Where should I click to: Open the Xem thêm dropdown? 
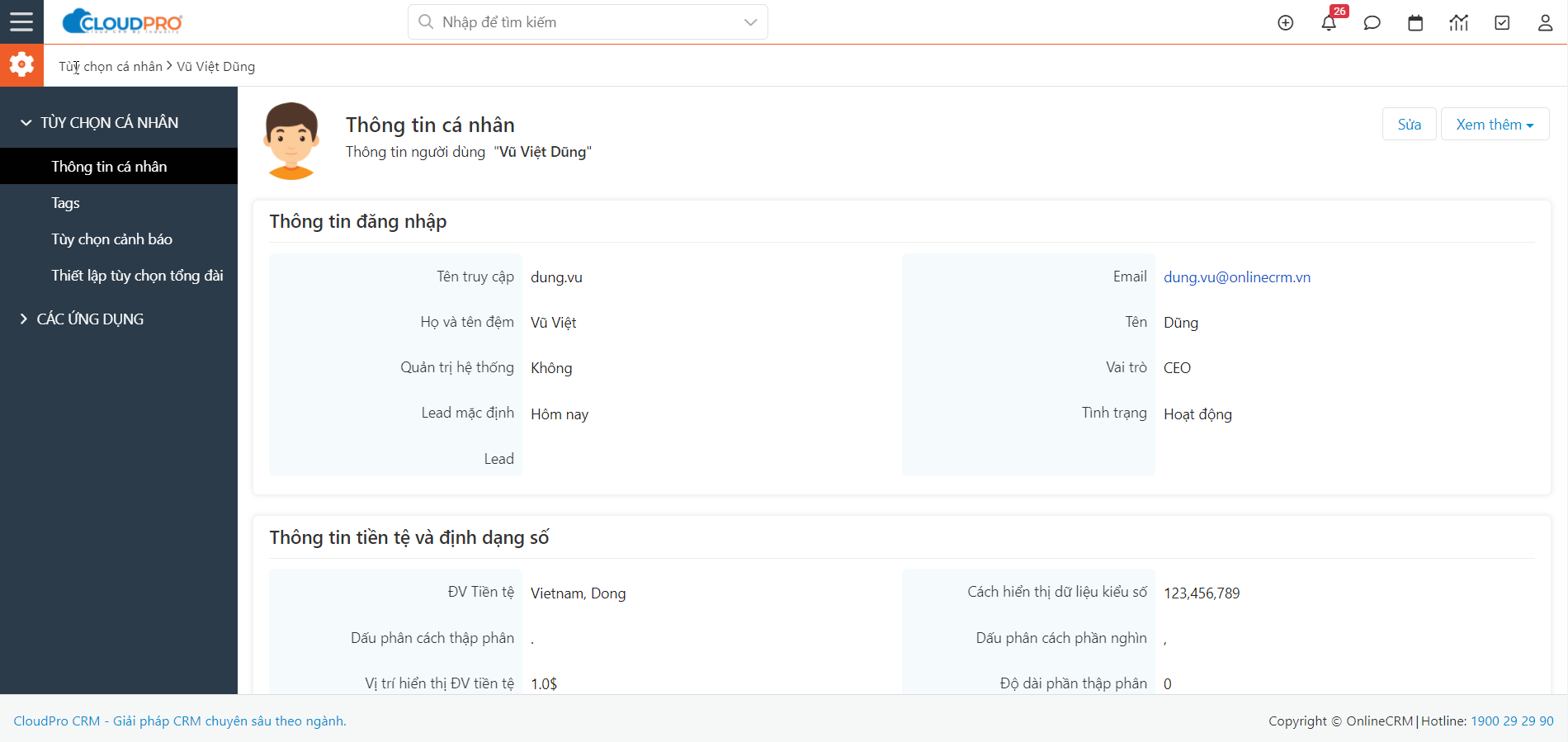pos(1495,125)
